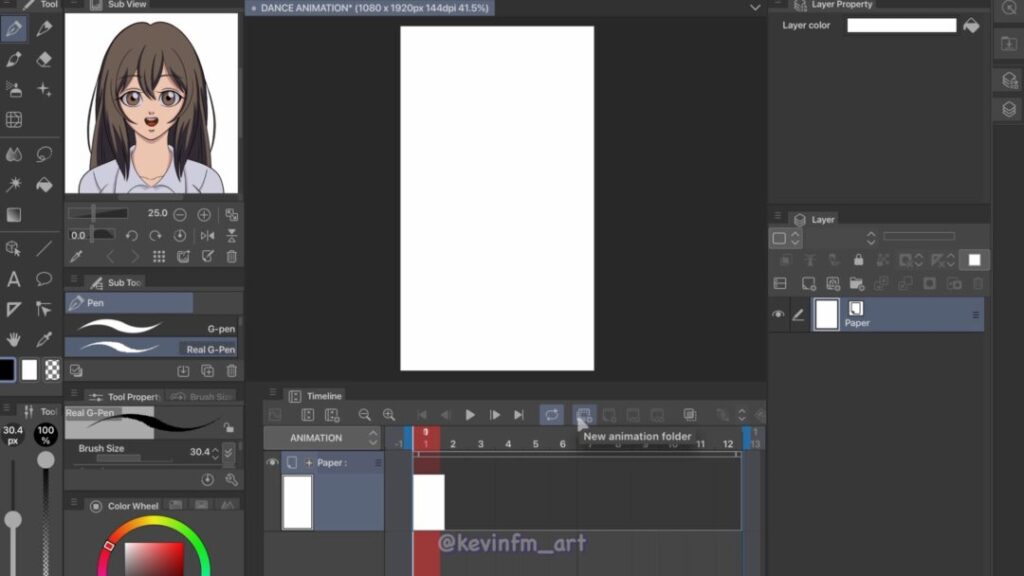Toggle visibility of Paper track in Timeline

tap(272, 462)
